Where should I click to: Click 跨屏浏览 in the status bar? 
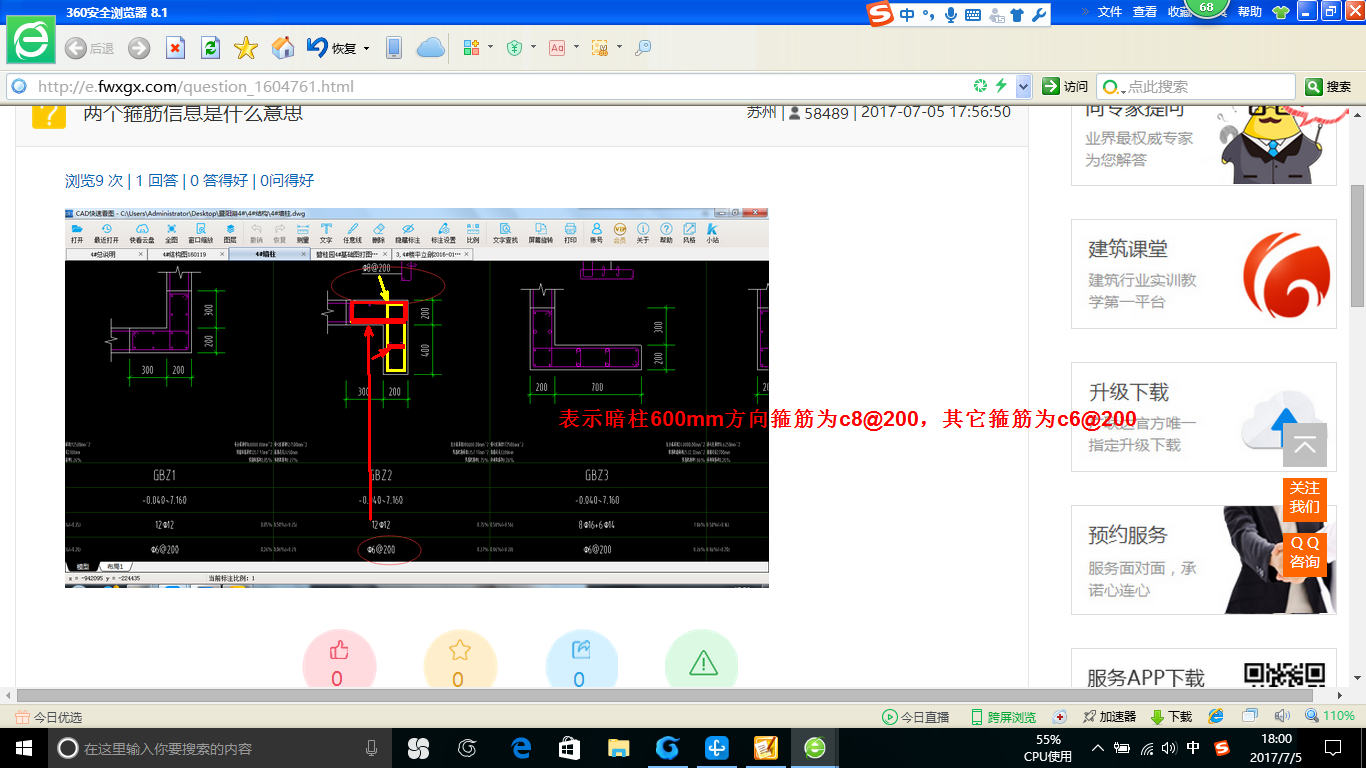point(1003,717)
